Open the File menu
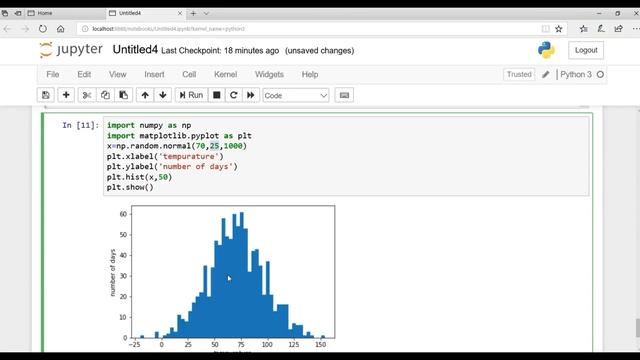 click(x=53, y=74)
